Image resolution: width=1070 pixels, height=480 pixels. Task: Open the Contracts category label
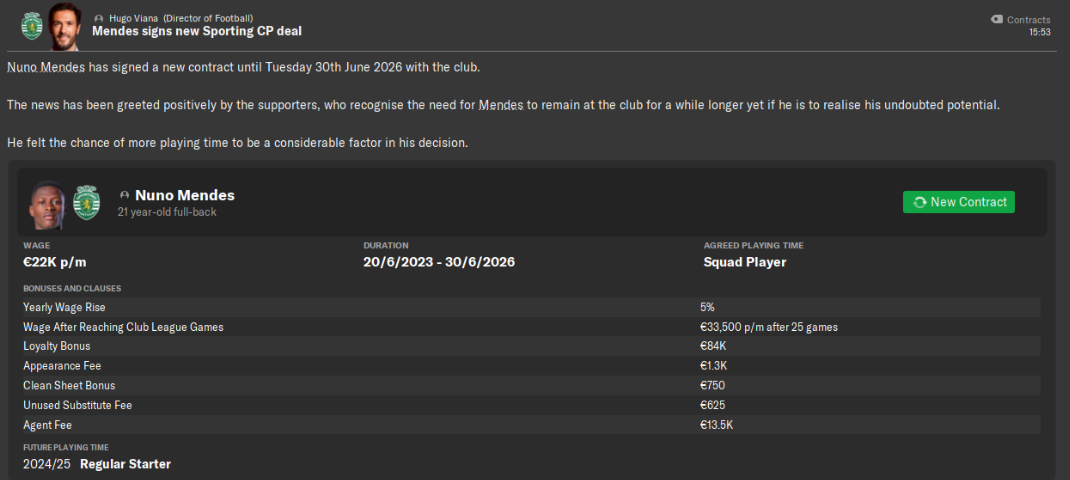(1028, 20)
